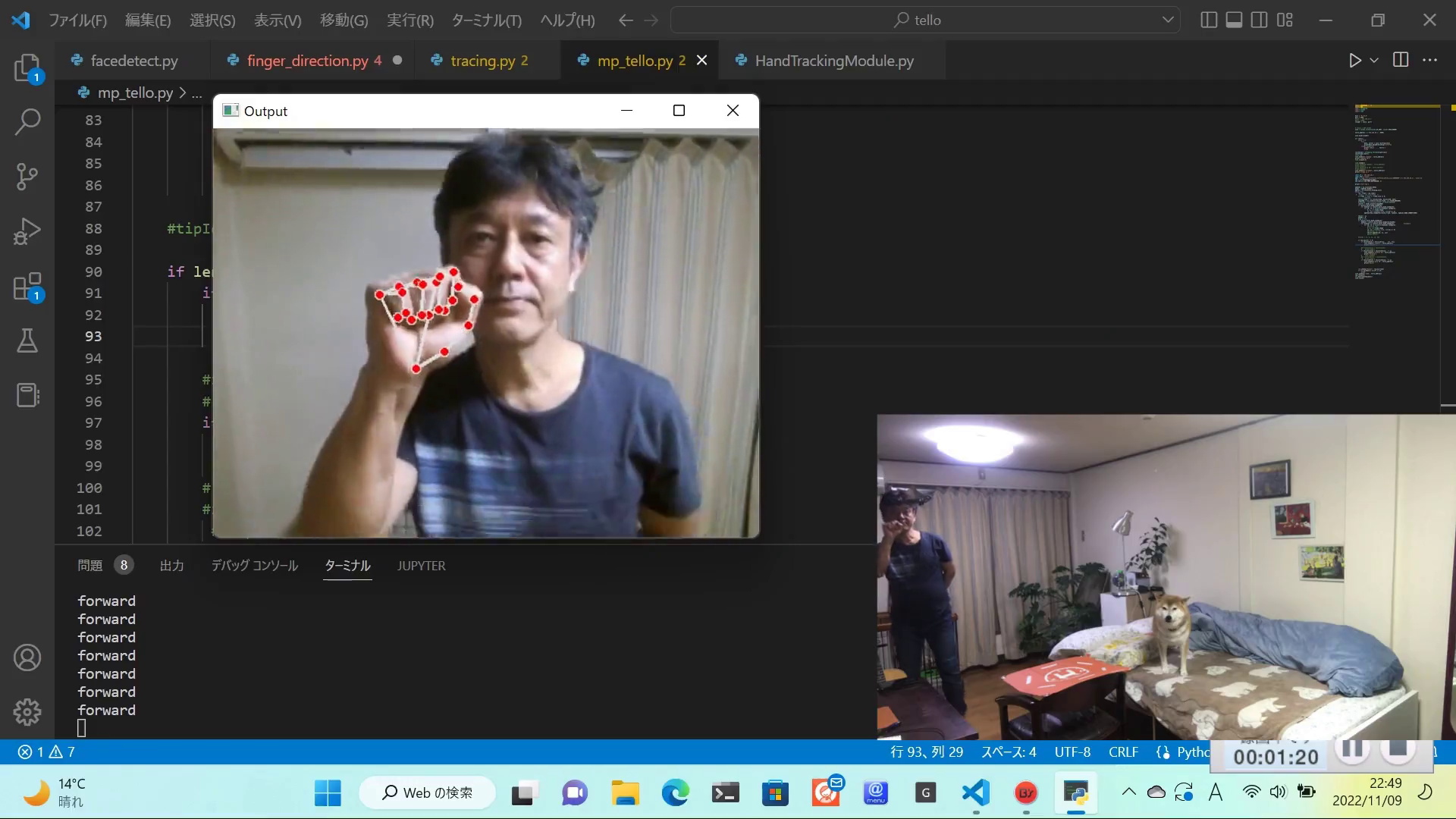This screenshot has width=1456, height=819.
Task: Close the mp_tello.py tab
Action: pyautogui.click(x=702, y=60)
